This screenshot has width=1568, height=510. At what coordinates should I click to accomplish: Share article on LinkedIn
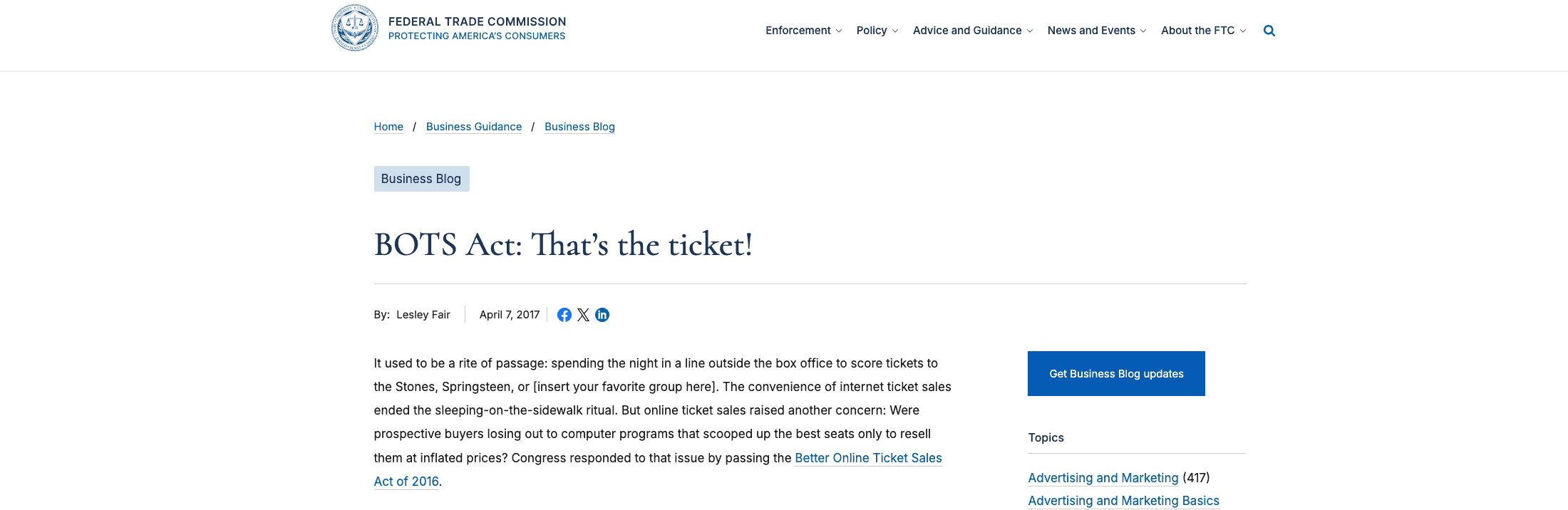tap(602, 315)
